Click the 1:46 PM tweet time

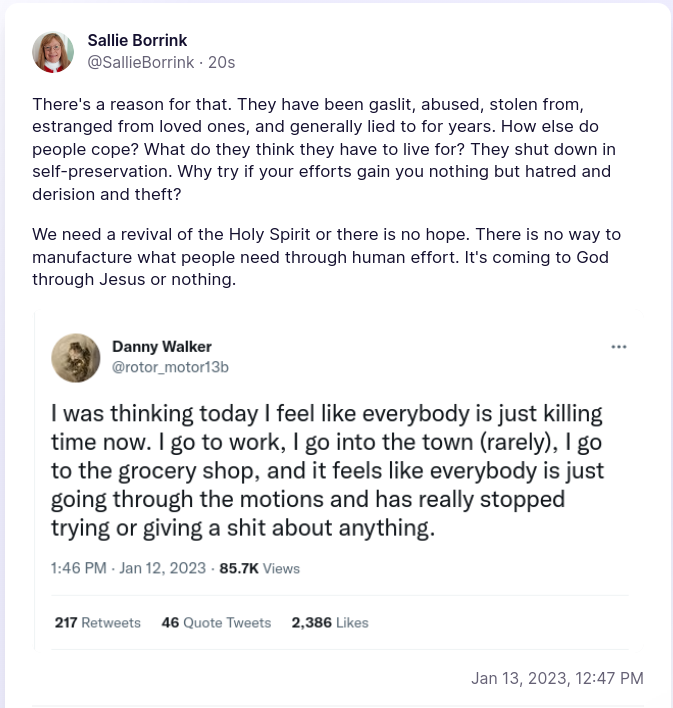point(78,568)
